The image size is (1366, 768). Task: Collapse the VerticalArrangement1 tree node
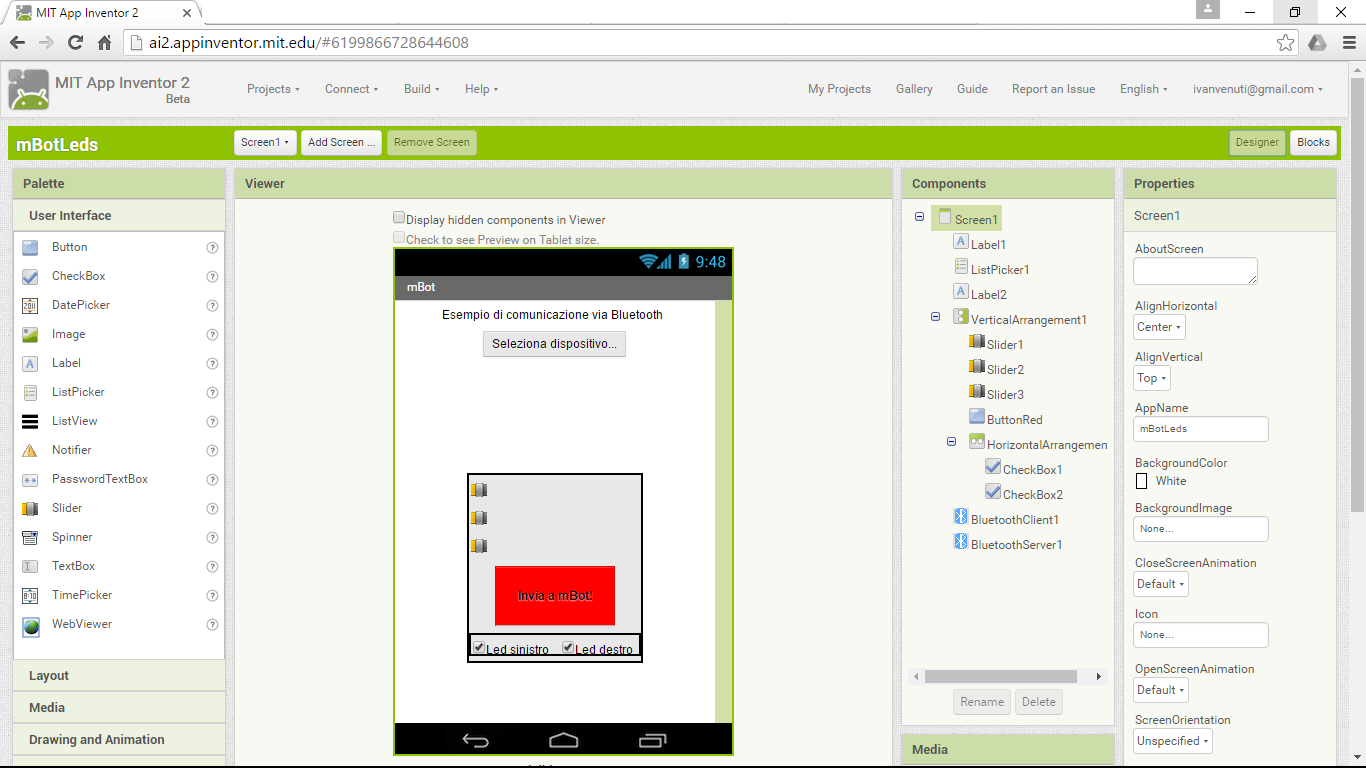pos(935,316)
